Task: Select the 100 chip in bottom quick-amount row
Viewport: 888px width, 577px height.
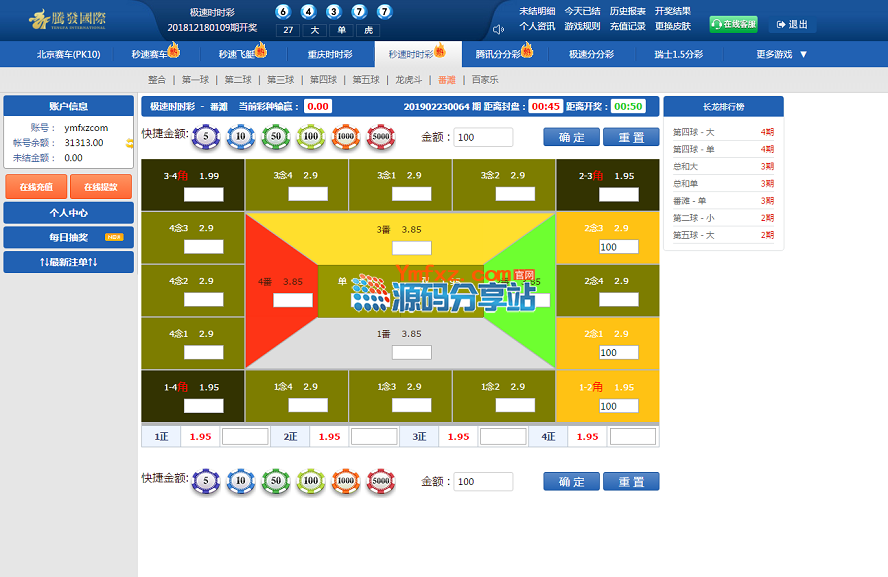Action: (311, 481)
